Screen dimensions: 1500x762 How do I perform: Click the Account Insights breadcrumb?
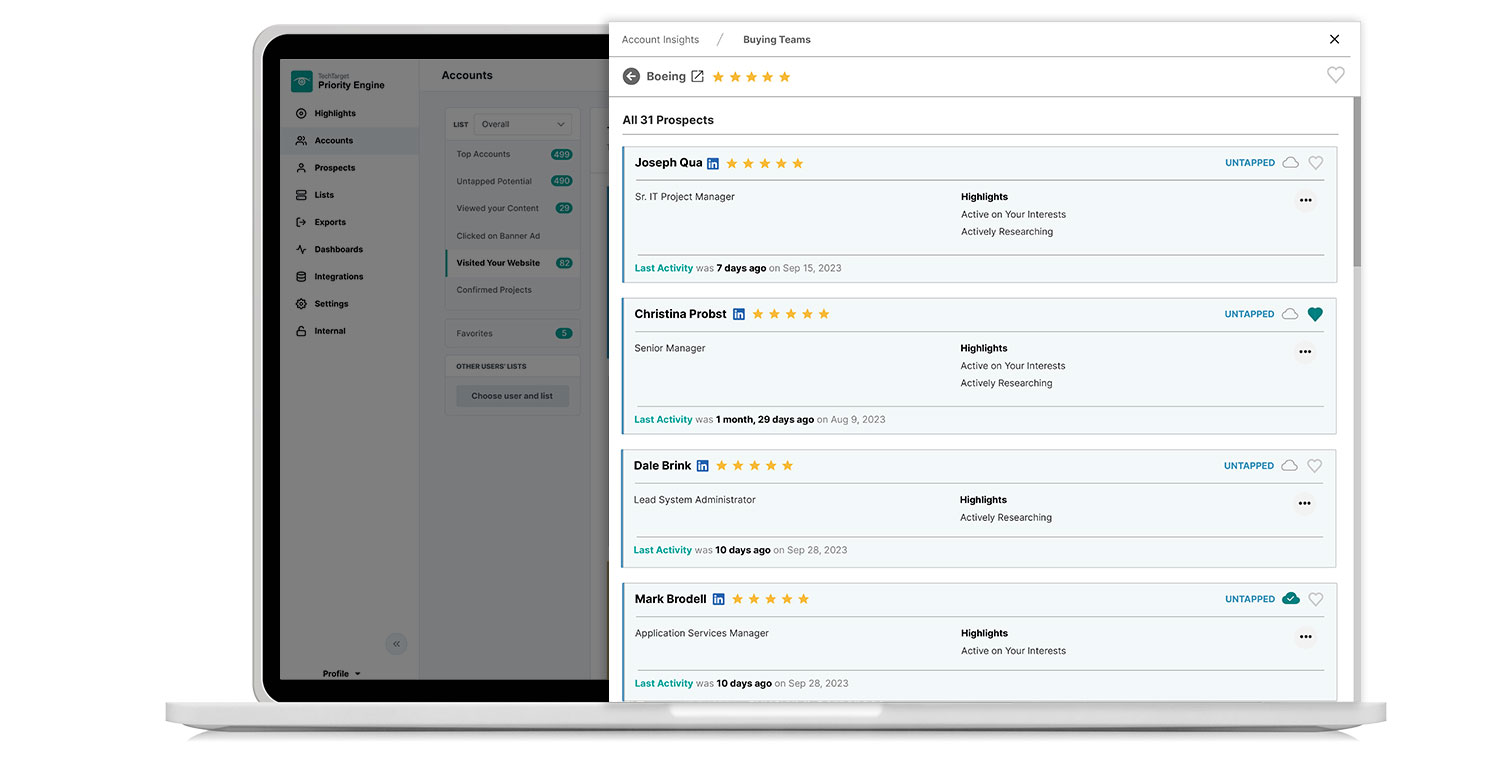pos(660,40)
